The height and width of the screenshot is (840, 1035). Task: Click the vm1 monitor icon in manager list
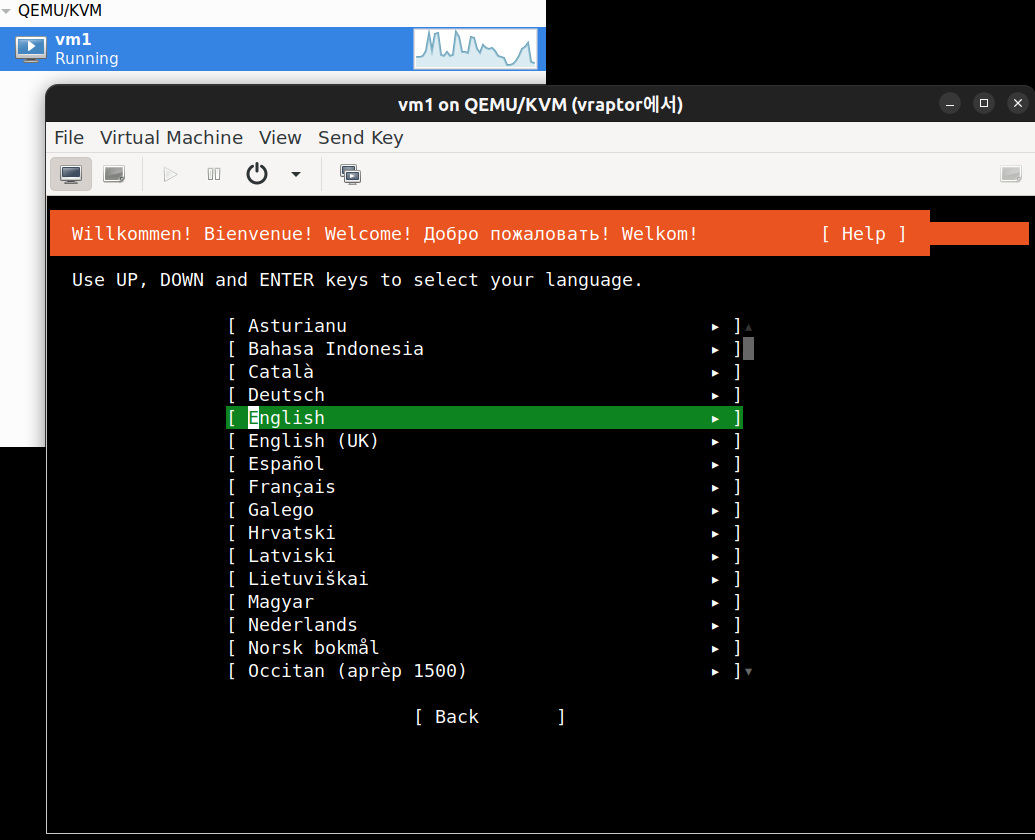(x=31, y=49)
